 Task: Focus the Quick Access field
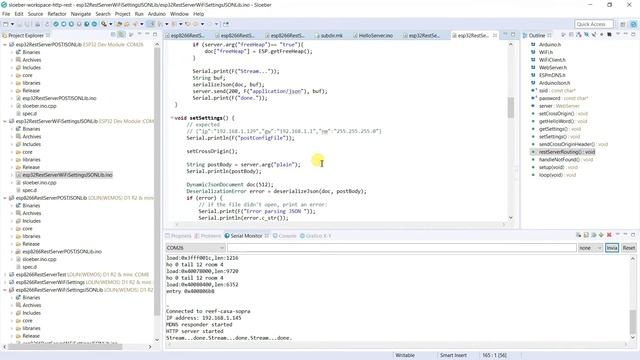593,24
